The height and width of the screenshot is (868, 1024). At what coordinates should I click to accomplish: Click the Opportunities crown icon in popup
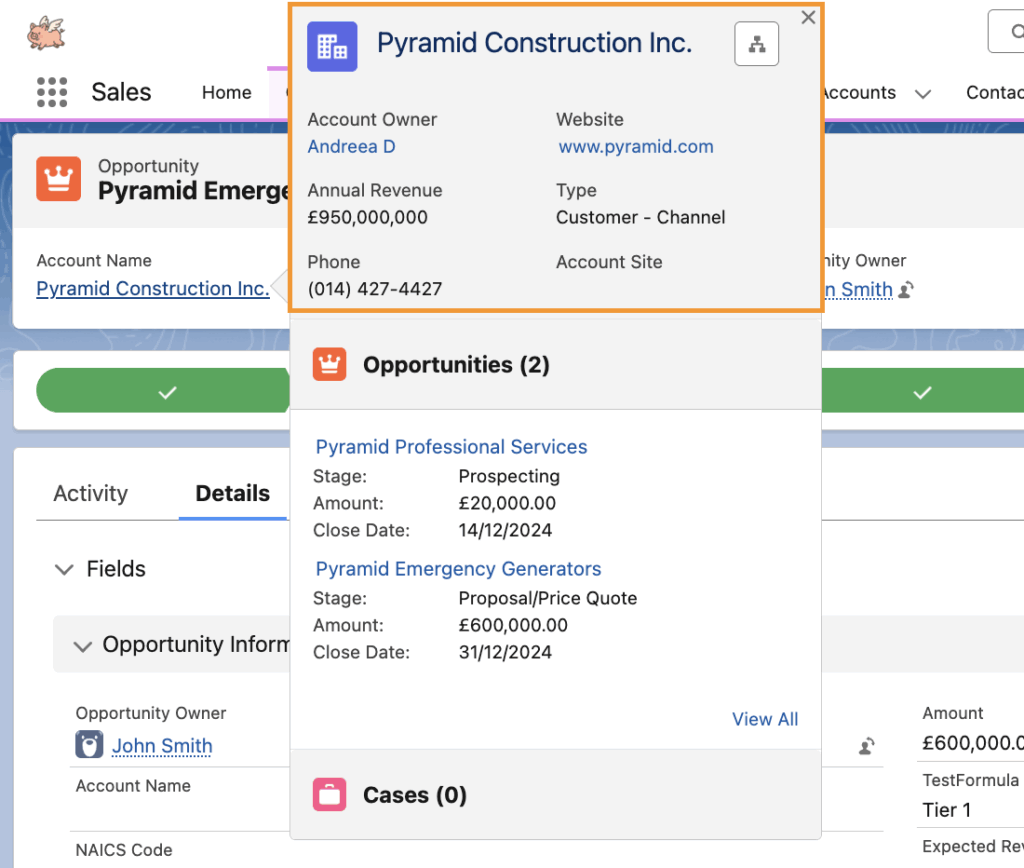click(x=329, y=365)
